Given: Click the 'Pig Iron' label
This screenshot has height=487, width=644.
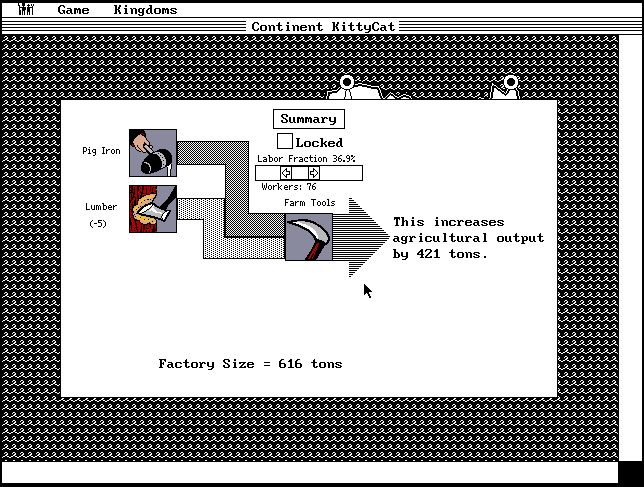Looking at the screenshot, I should point(101,151).
